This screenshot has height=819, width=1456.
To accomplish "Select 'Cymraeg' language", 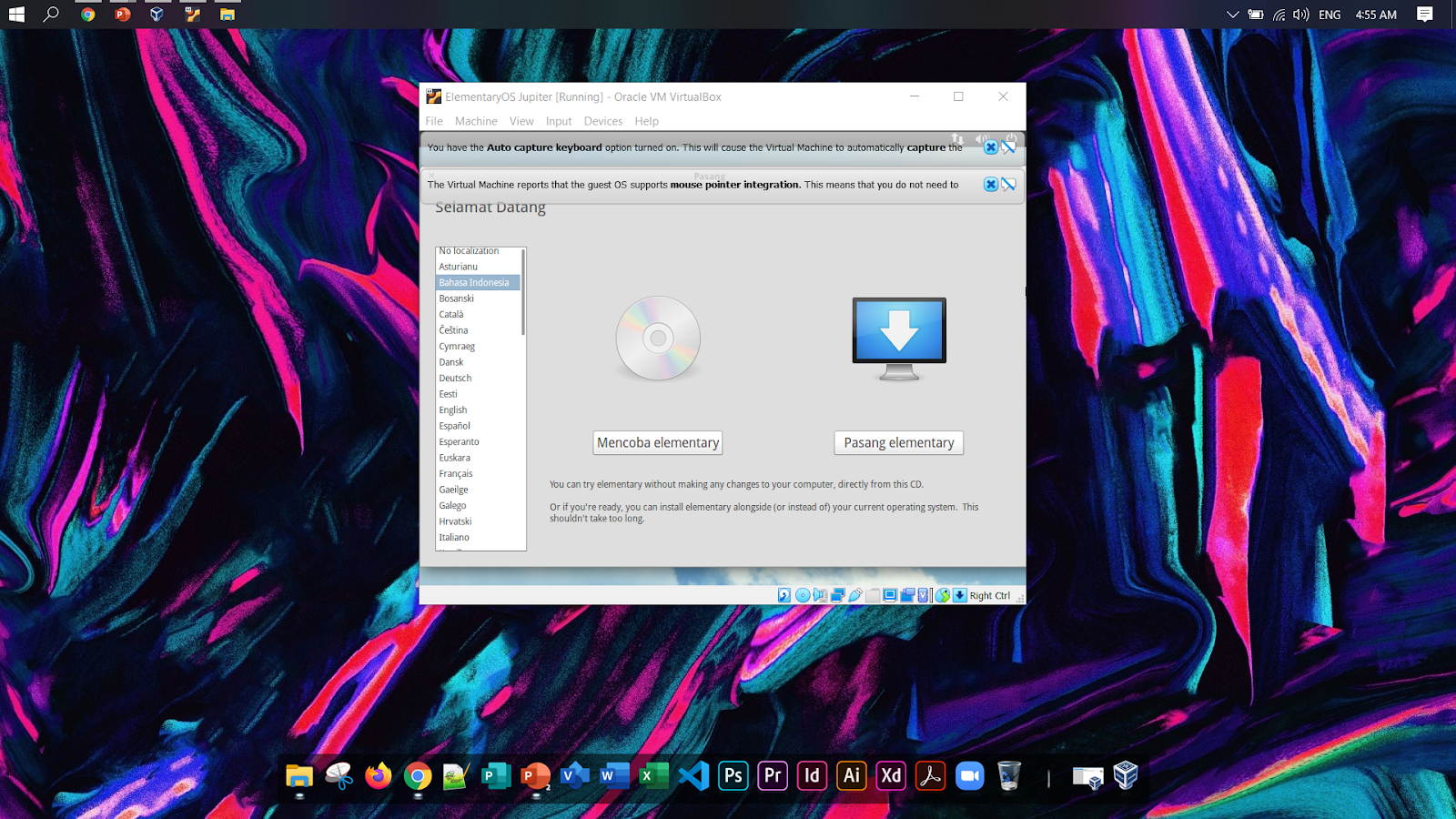I will 478,347.
